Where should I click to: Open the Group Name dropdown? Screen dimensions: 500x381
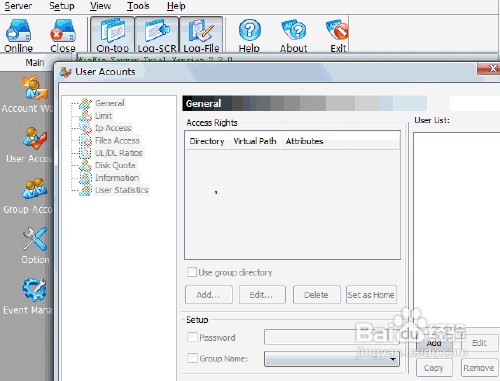332,359
